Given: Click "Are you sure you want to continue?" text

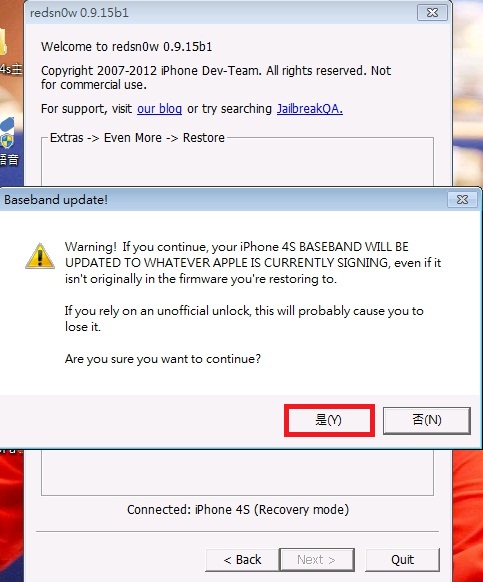Looking at the screenshot, I should pos(163,359).
